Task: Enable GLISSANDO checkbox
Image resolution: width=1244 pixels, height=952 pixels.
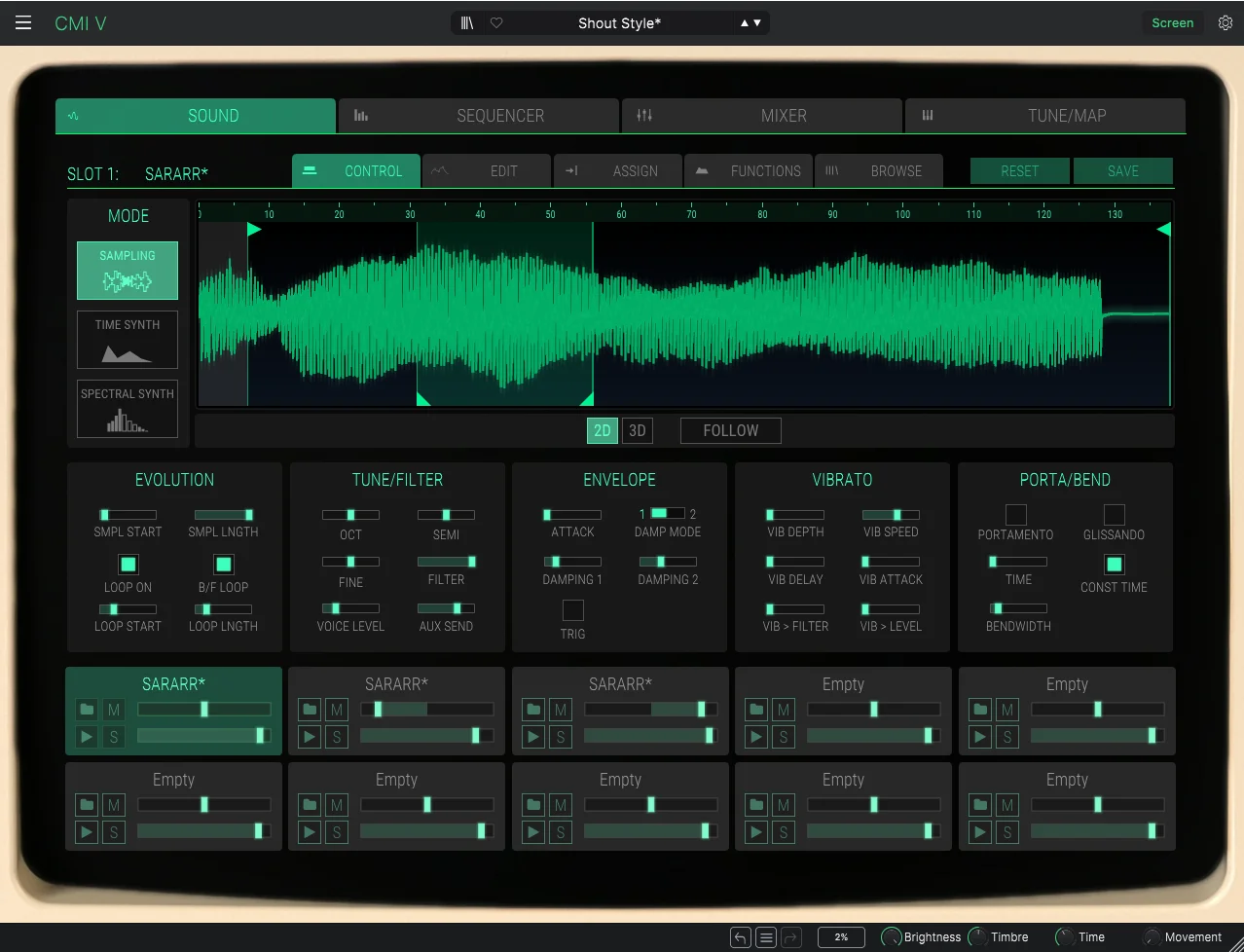Action: coord(1115,514)
